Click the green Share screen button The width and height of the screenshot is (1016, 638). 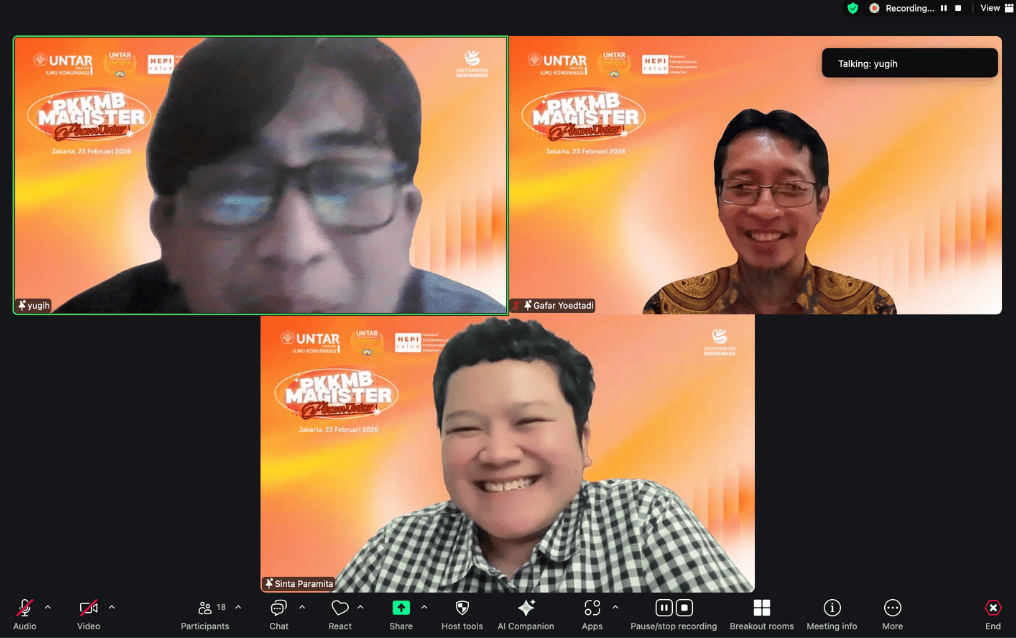coord(401,608)
